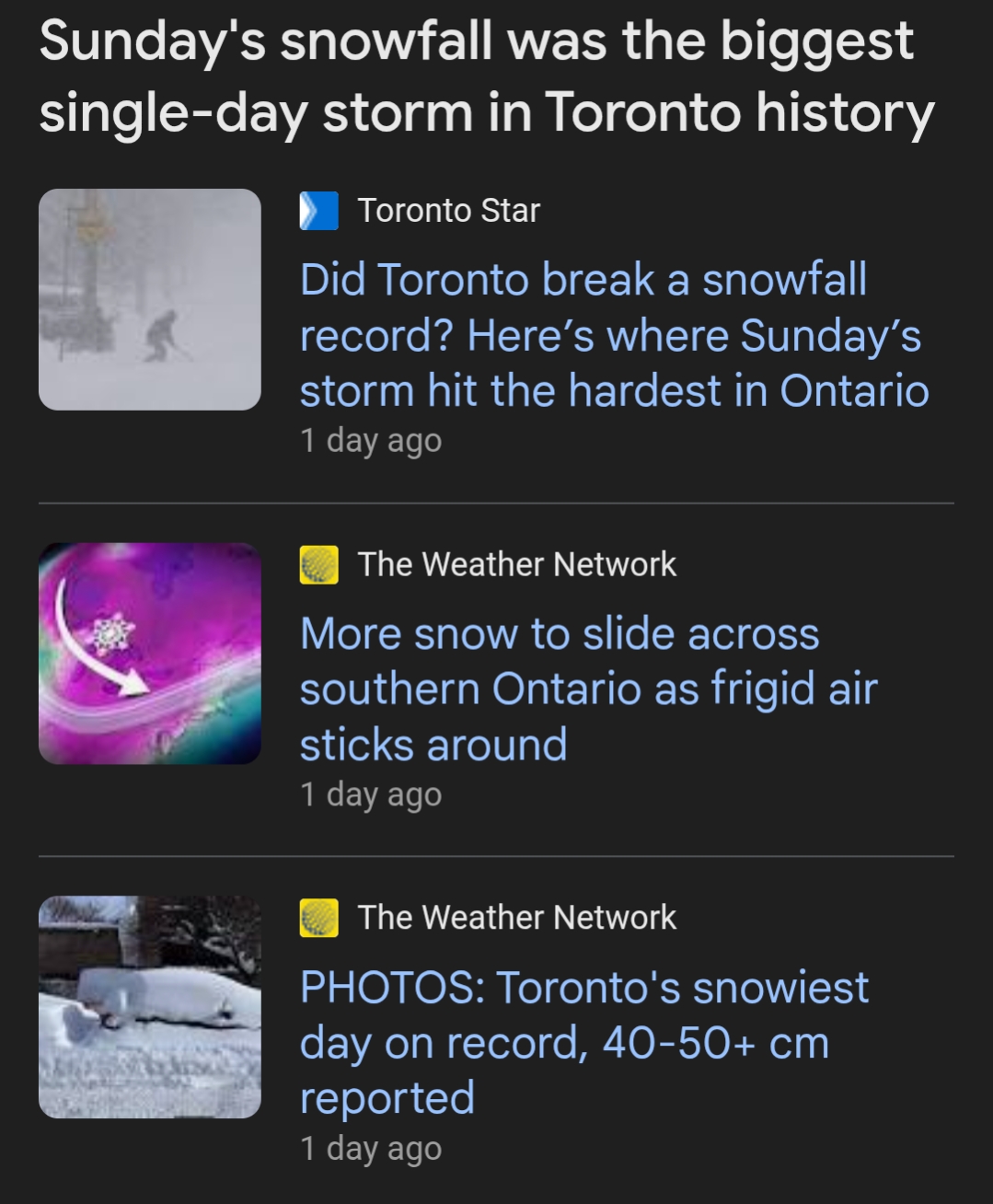
Task: Open 'More snow to slide across southern Ontario' link
Action: pyautogui.click(x=587, y=689)
